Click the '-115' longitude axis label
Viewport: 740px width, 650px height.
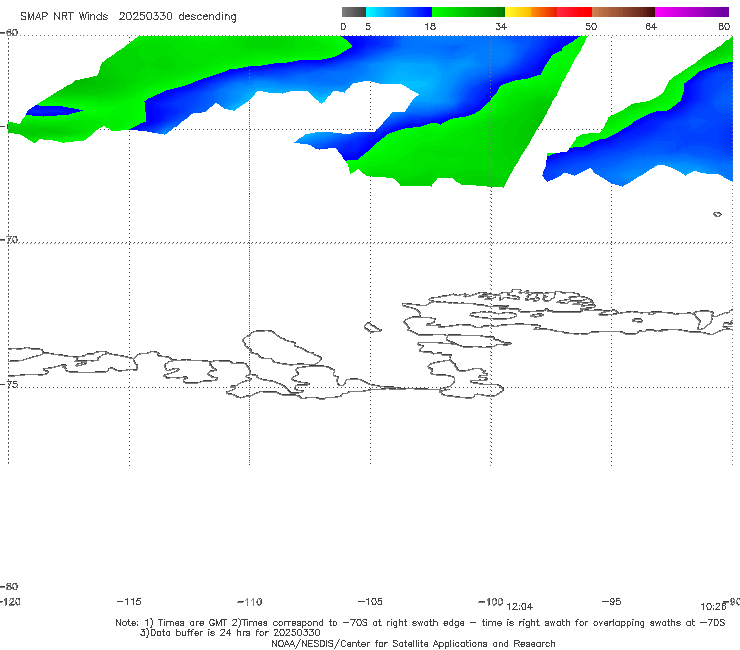click(129, 601)
